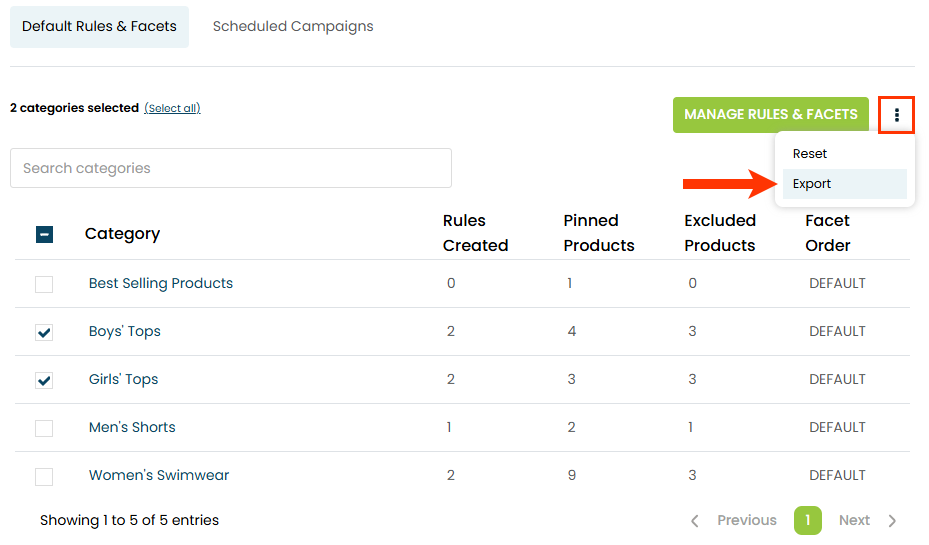The height and width of the screenshot is (545, 929).
Task: Open the Men's Shorts category link
Action: coord(132,427)
